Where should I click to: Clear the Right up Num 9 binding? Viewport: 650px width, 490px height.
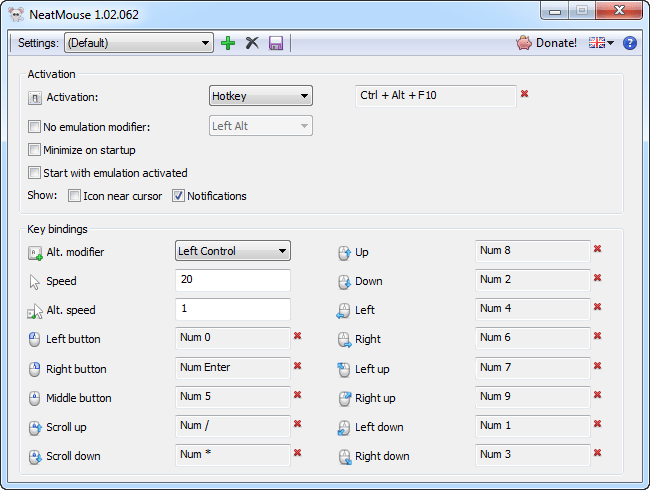[x=597, y=394]
